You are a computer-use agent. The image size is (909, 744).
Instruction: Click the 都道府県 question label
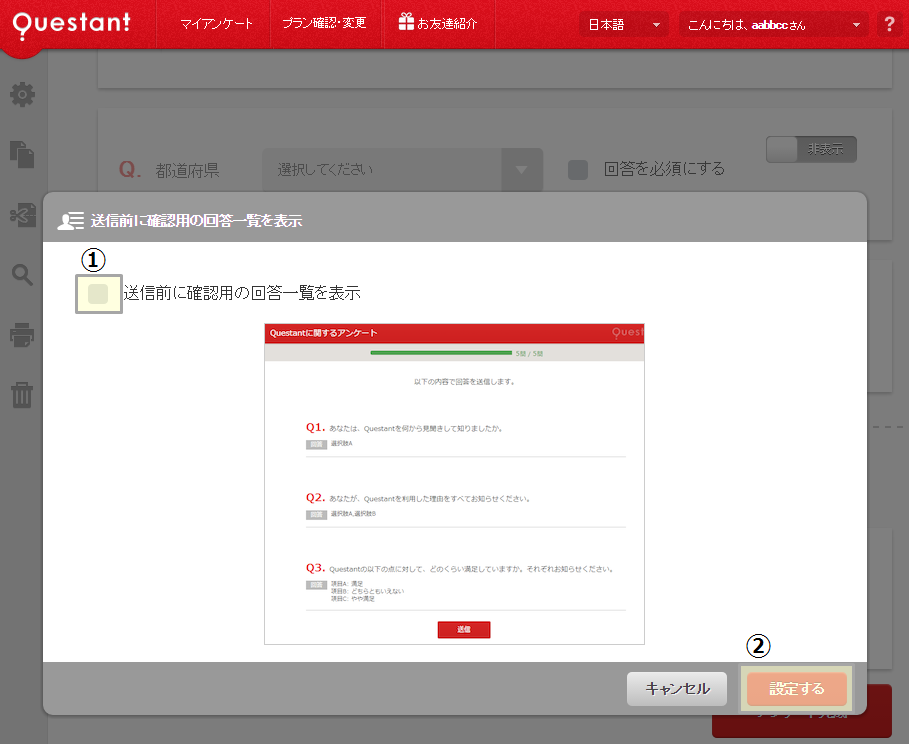(187, 170)
